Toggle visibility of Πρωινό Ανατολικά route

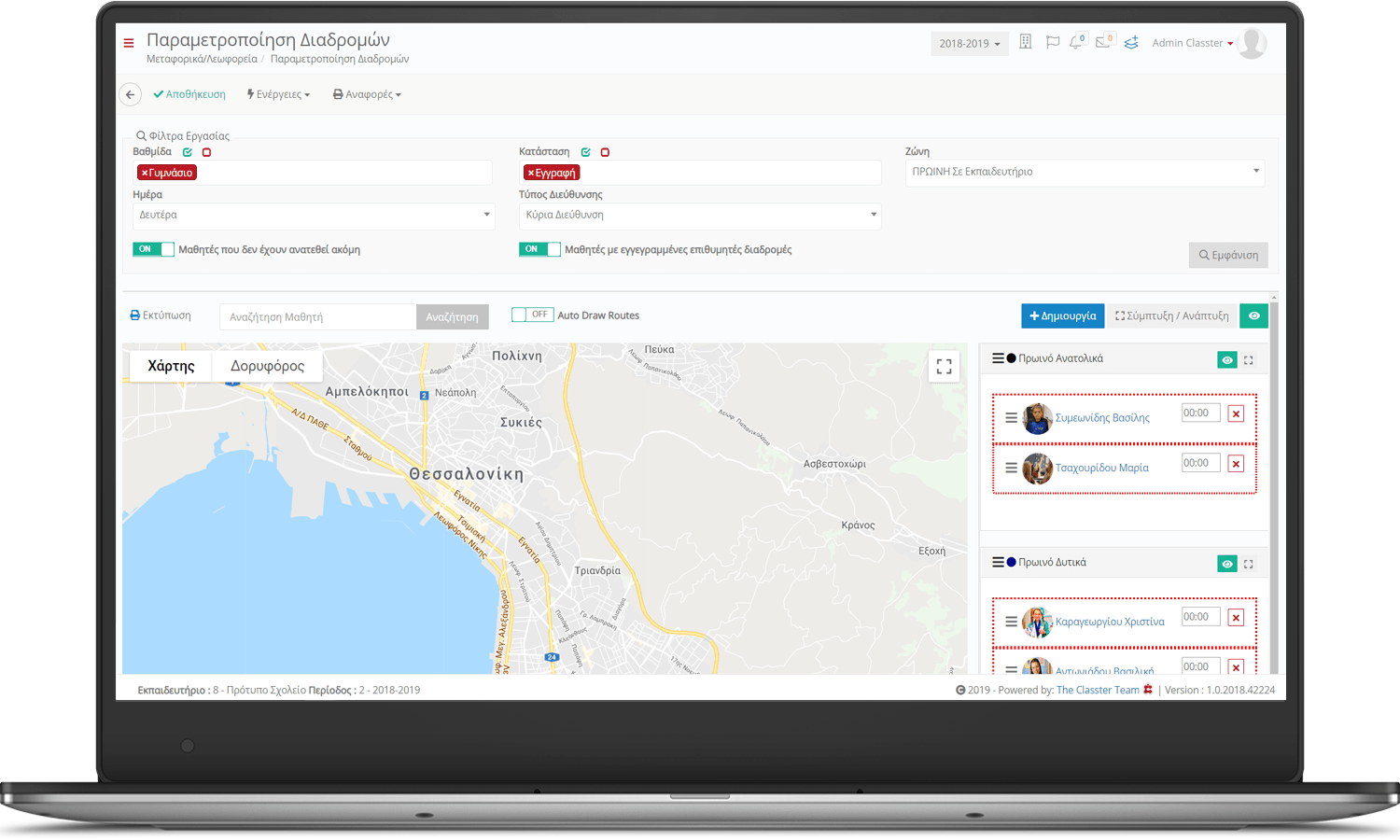pos(1227,360)
